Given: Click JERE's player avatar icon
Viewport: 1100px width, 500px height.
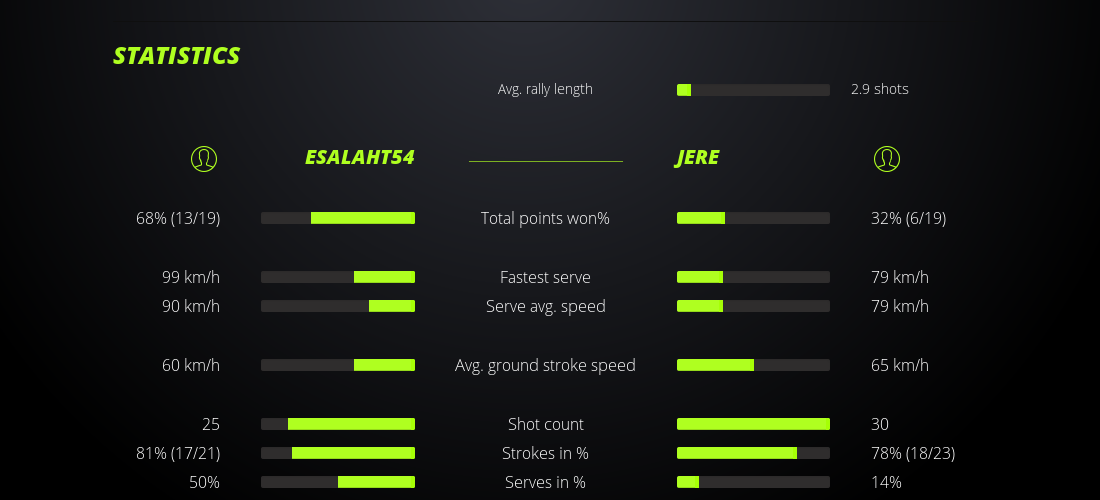Looking at the screenshot, I should [x=887, y=159].
